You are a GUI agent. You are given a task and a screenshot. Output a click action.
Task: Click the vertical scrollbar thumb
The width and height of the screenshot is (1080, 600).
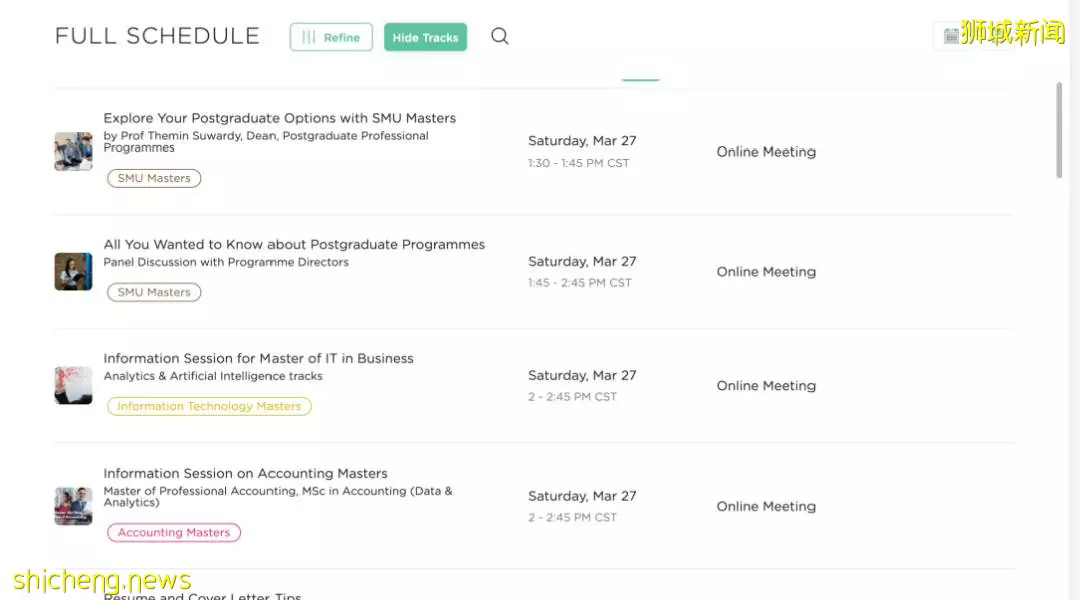[1059, 130]
